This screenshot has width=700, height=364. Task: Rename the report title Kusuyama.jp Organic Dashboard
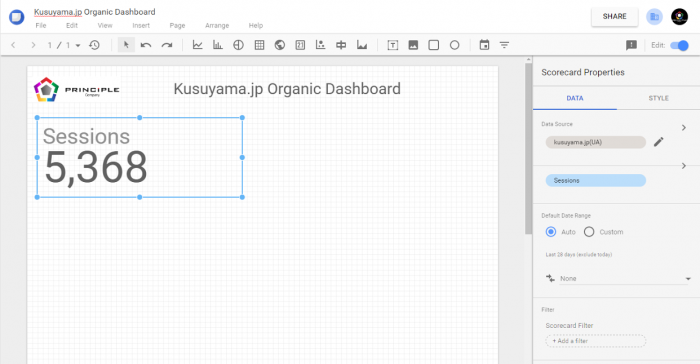(x=95, y=12)
